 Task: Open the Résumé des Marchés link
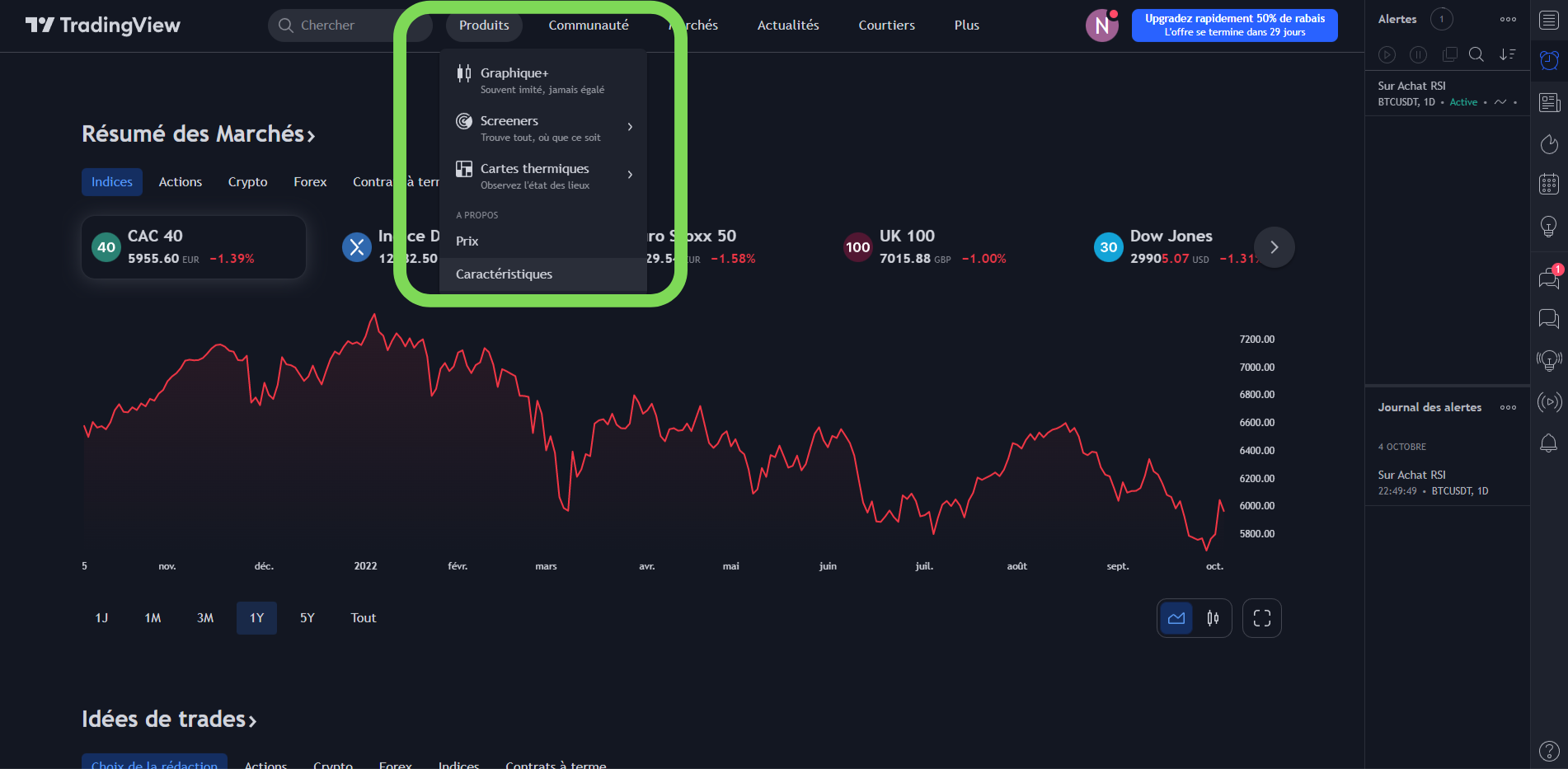(x=199, y=134)
